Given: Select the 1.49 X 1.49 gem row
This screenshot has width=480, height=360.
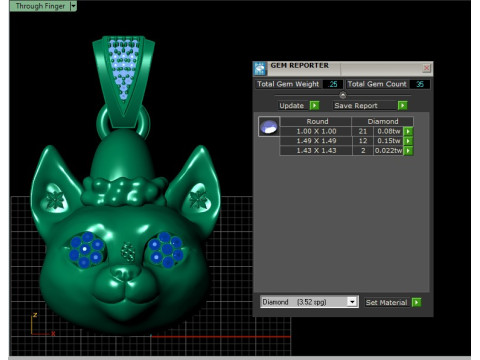Looking at the screenshot, I should (347, 141).
